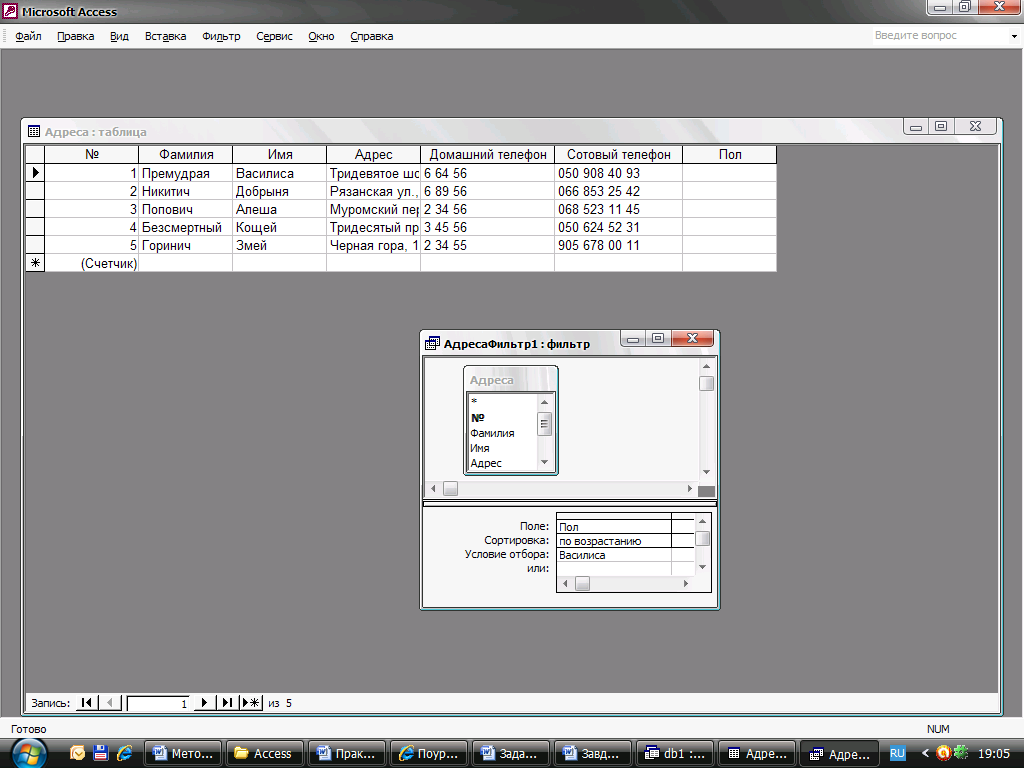Image resolution: width=1024 pixels, height=768 pixels.
Task: Click the Адреса field list title bar
Action: coord(511,380)
